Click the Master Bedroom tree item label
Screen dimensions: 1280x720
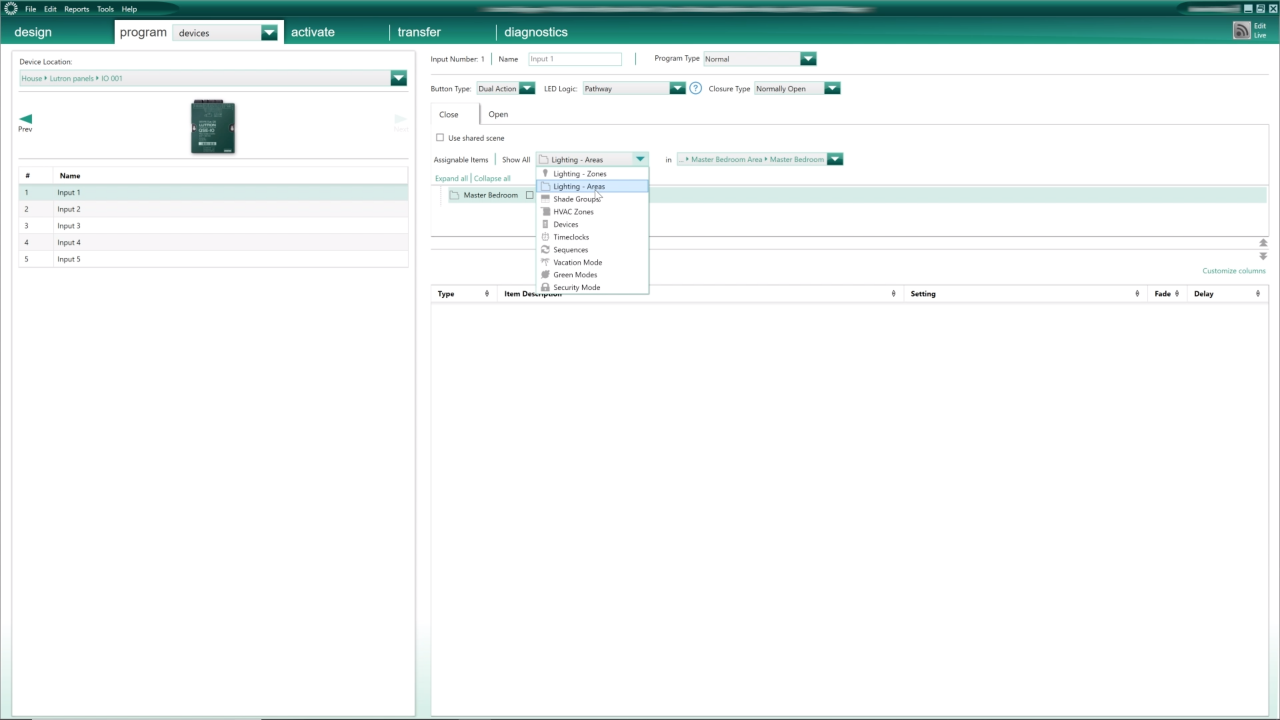[x=490, y=195]
